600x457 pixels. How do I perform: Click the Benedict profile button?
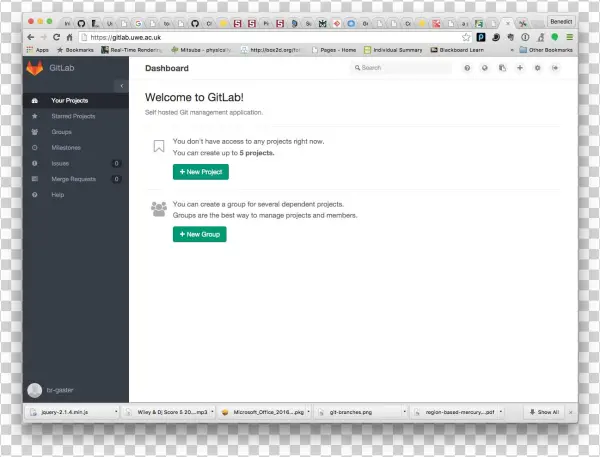561,22
